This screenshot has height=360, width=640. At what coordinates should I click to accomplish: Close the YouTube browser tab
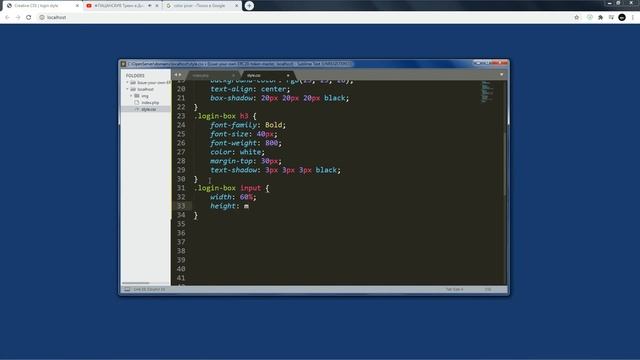[x=157, y=6]
